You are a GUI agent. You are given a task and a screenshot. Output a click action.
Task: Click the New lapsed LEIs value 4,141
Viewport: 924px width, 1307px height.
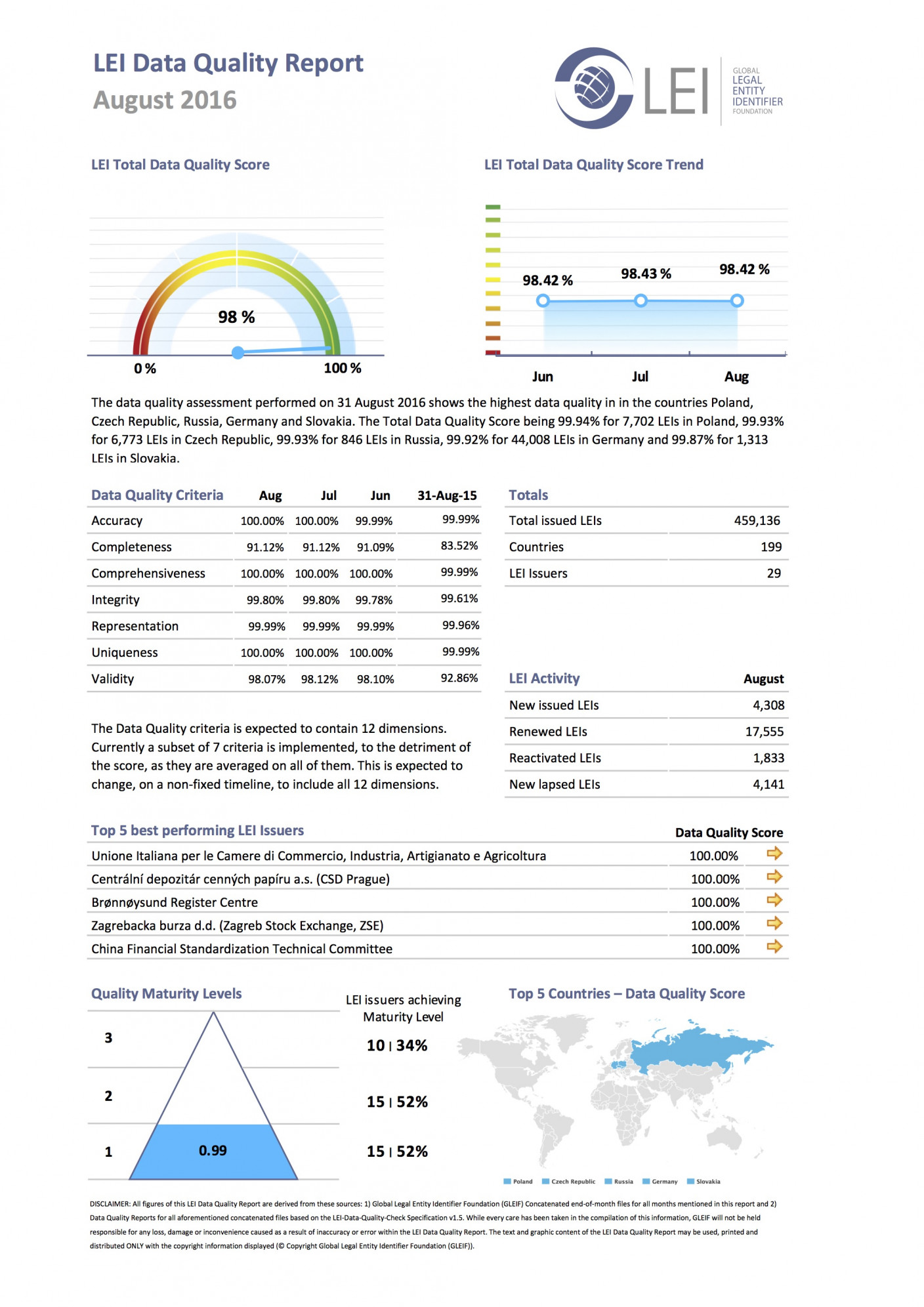coord(769,784)
